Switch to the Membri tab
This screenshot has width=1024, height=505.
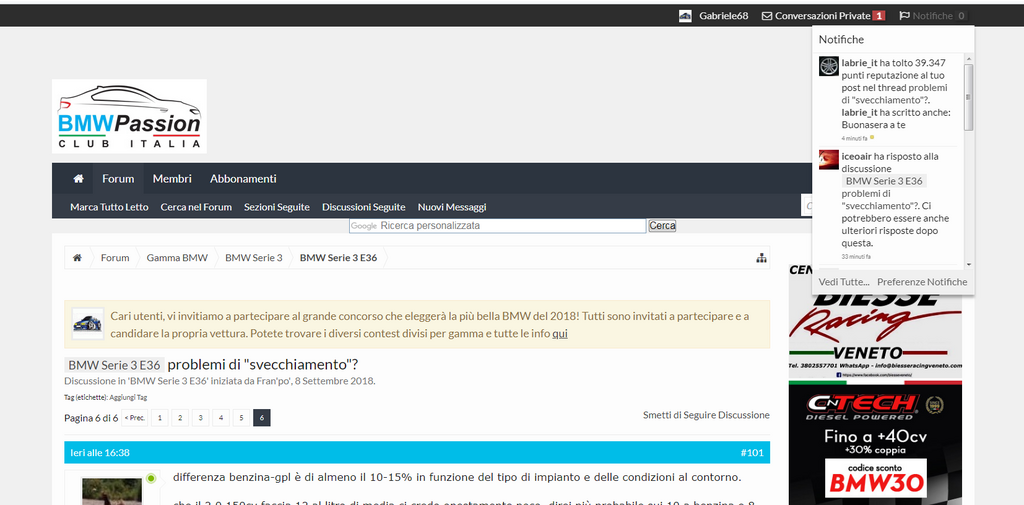[x=172, y=178]
